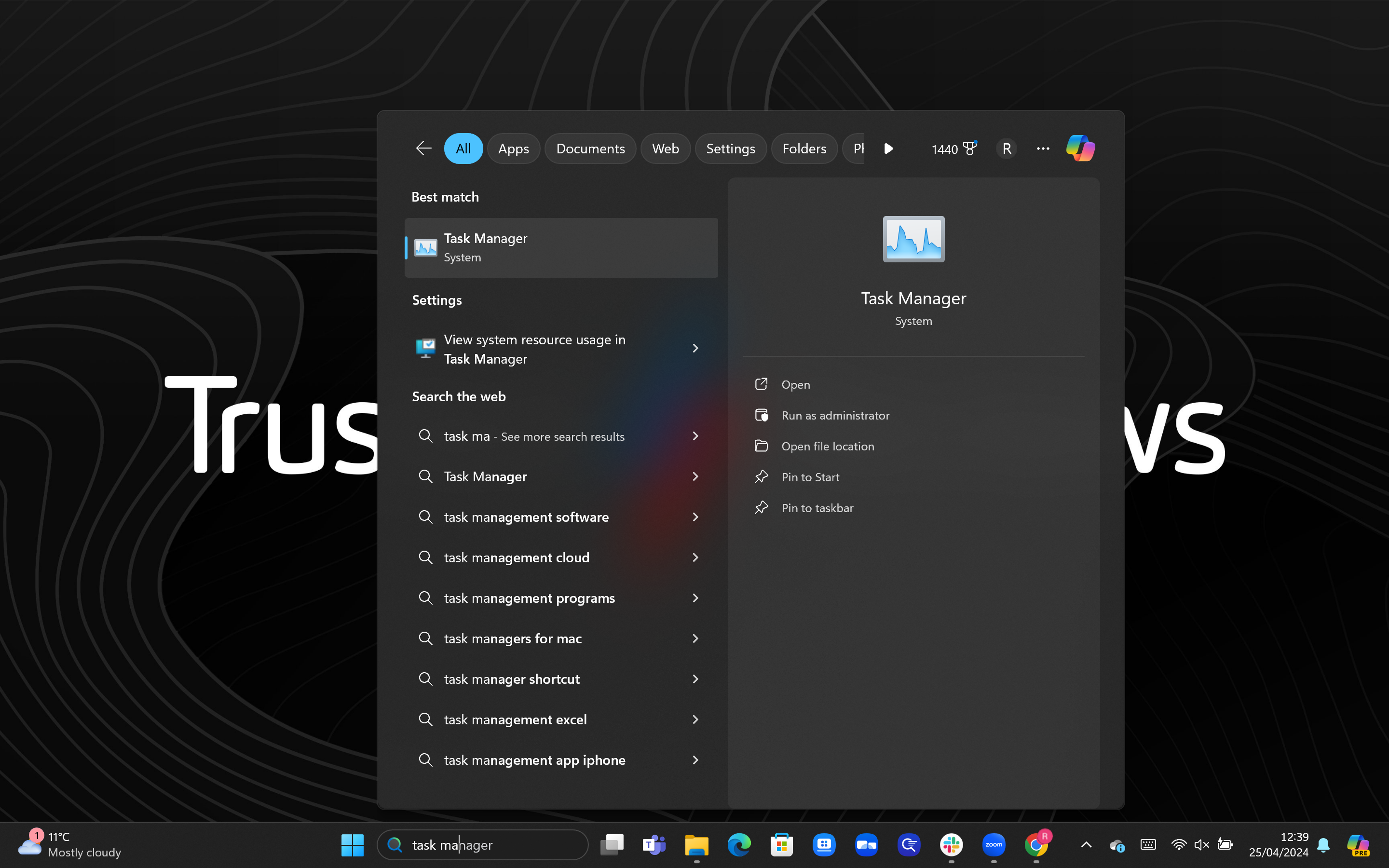The image size is (1389, 868).
Task: Open Copilot Preview at taskbar end
Action: pyautogui.click(x=1358, y=844)
